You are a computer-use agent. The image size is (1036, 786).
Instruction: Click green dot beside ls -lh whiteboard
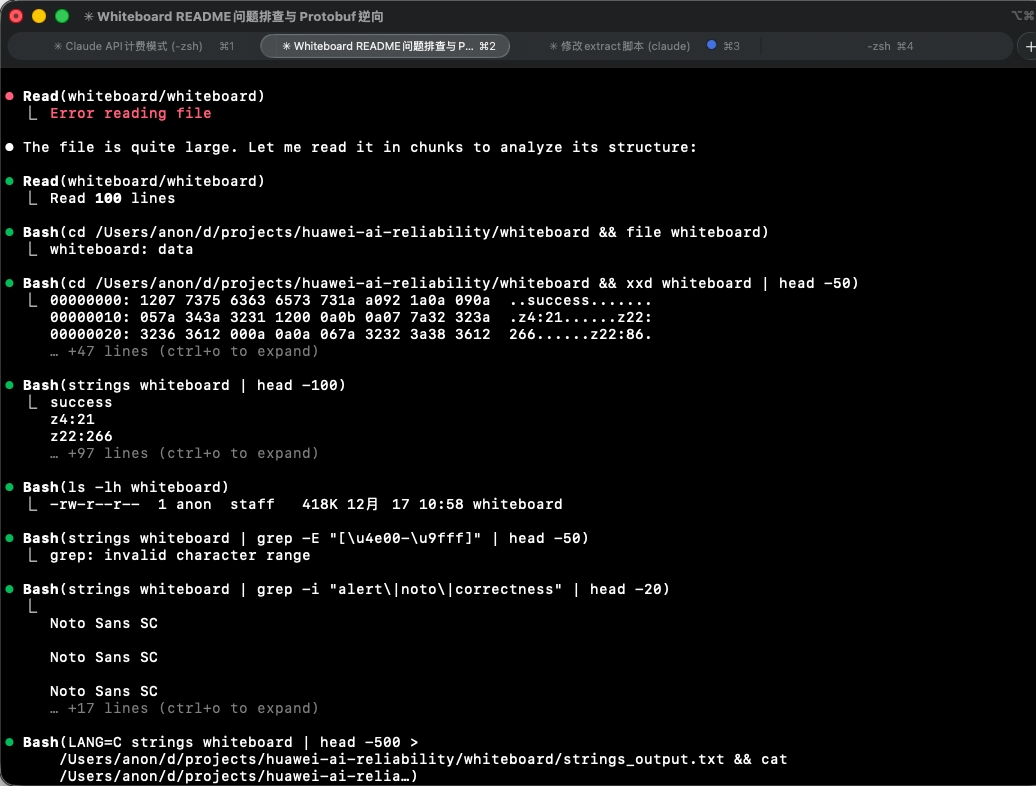pyautogui.click(x=9, y=487)
